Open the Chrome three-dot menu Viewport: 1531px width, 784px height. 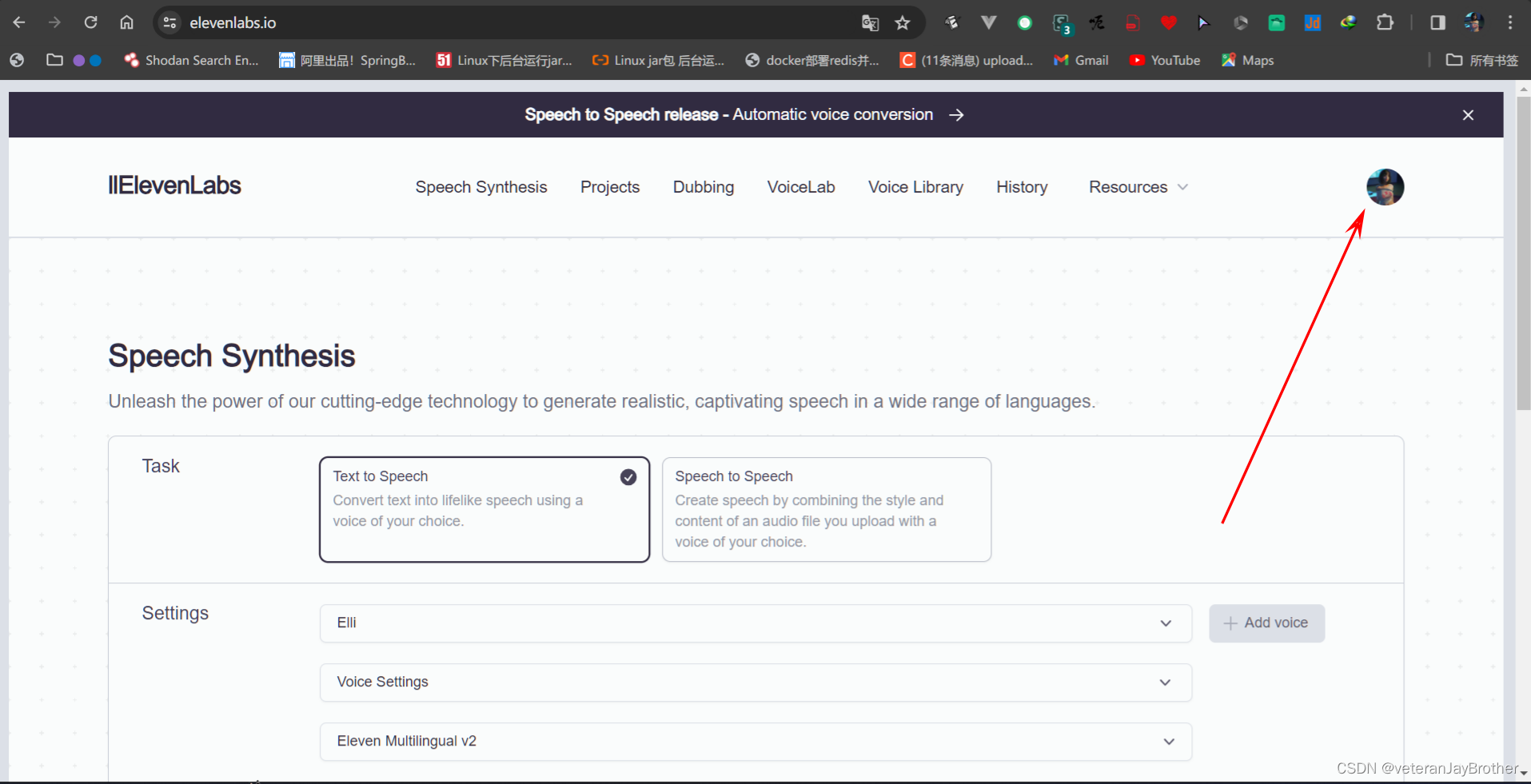(1510, 22)
